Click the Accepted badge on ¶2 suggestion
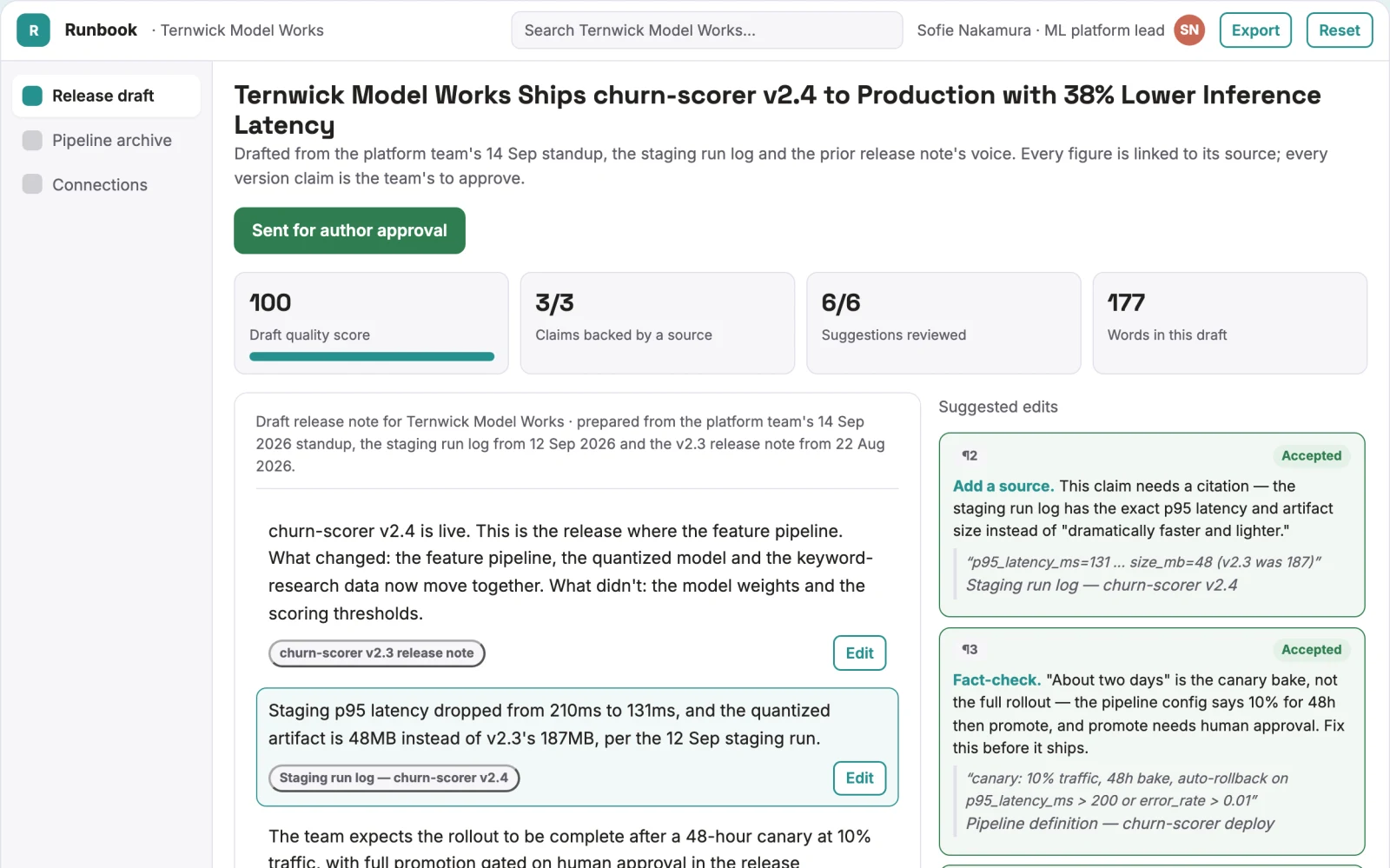The height and width of the screenshot is (868, 1390). click(1311, 455)
